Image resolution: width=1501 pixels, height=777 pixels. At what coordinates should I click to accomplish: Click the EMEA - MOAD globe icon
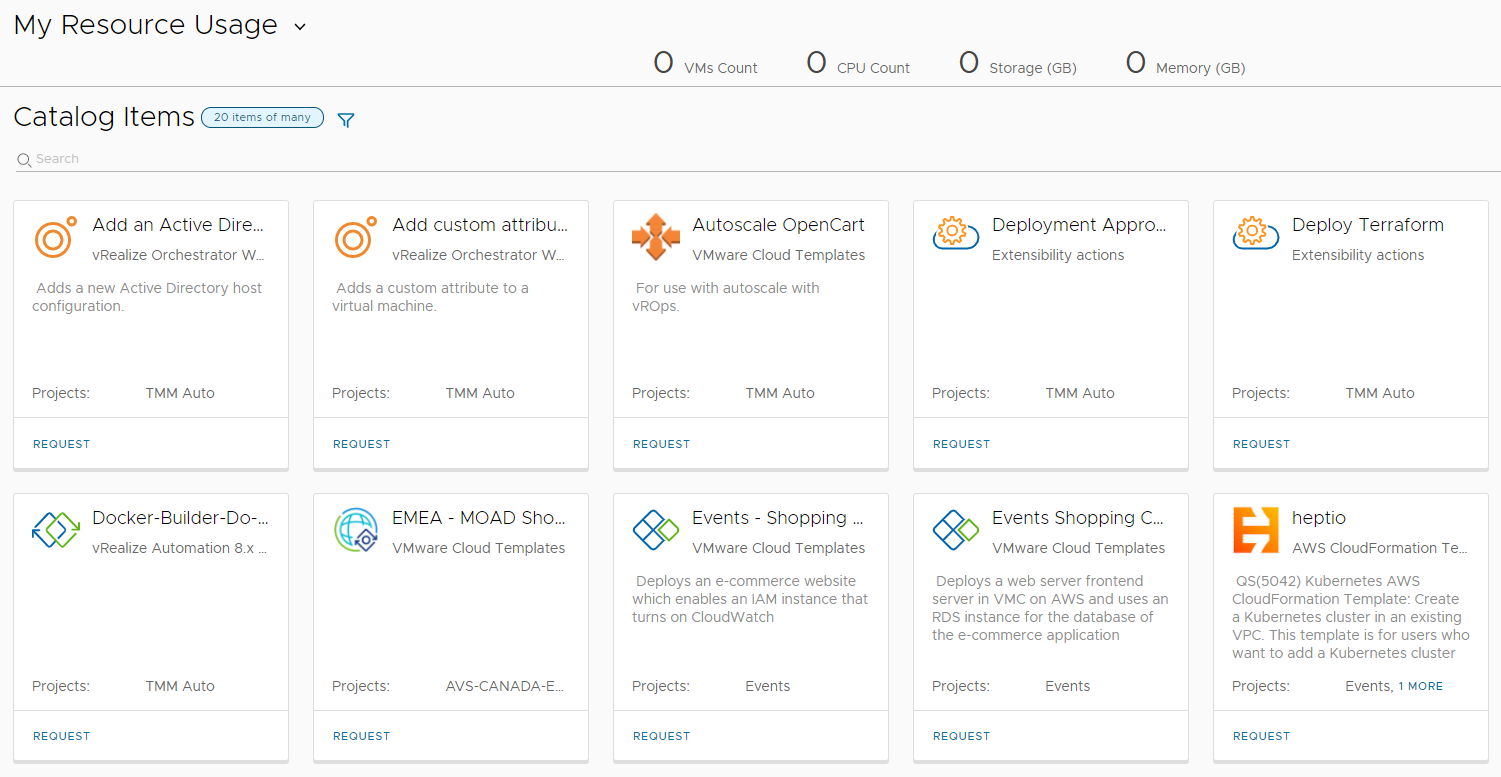(356, 530)
